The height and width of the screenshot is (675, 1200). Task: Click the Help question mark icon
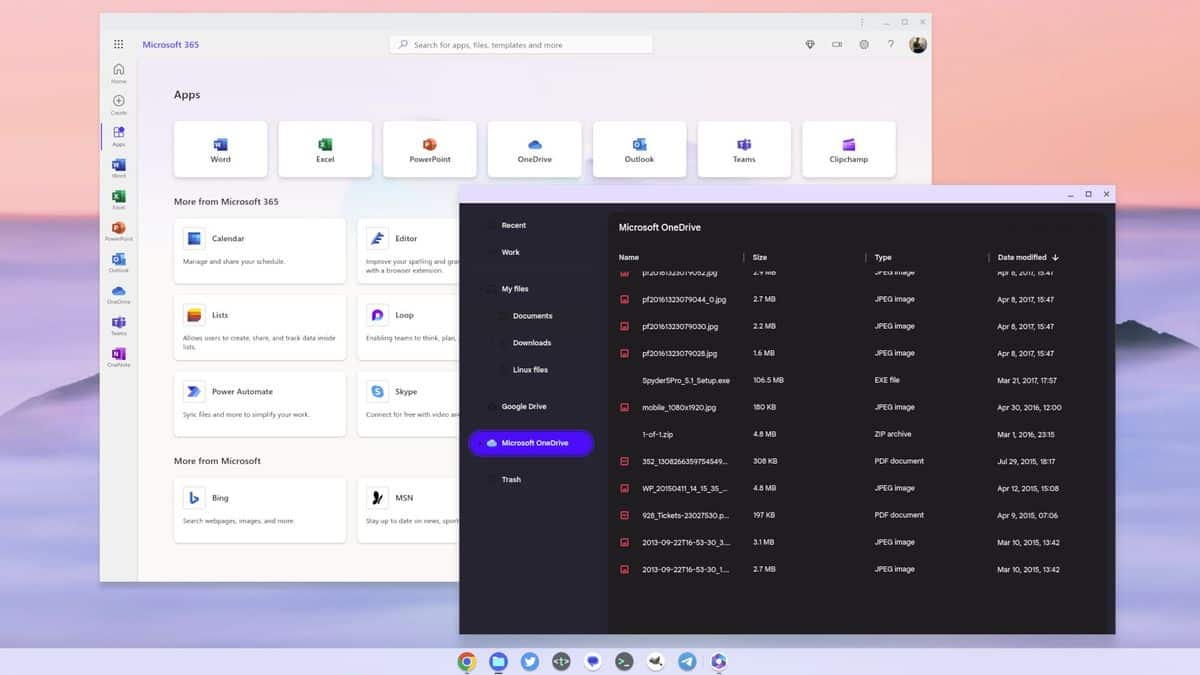point(891,44)
